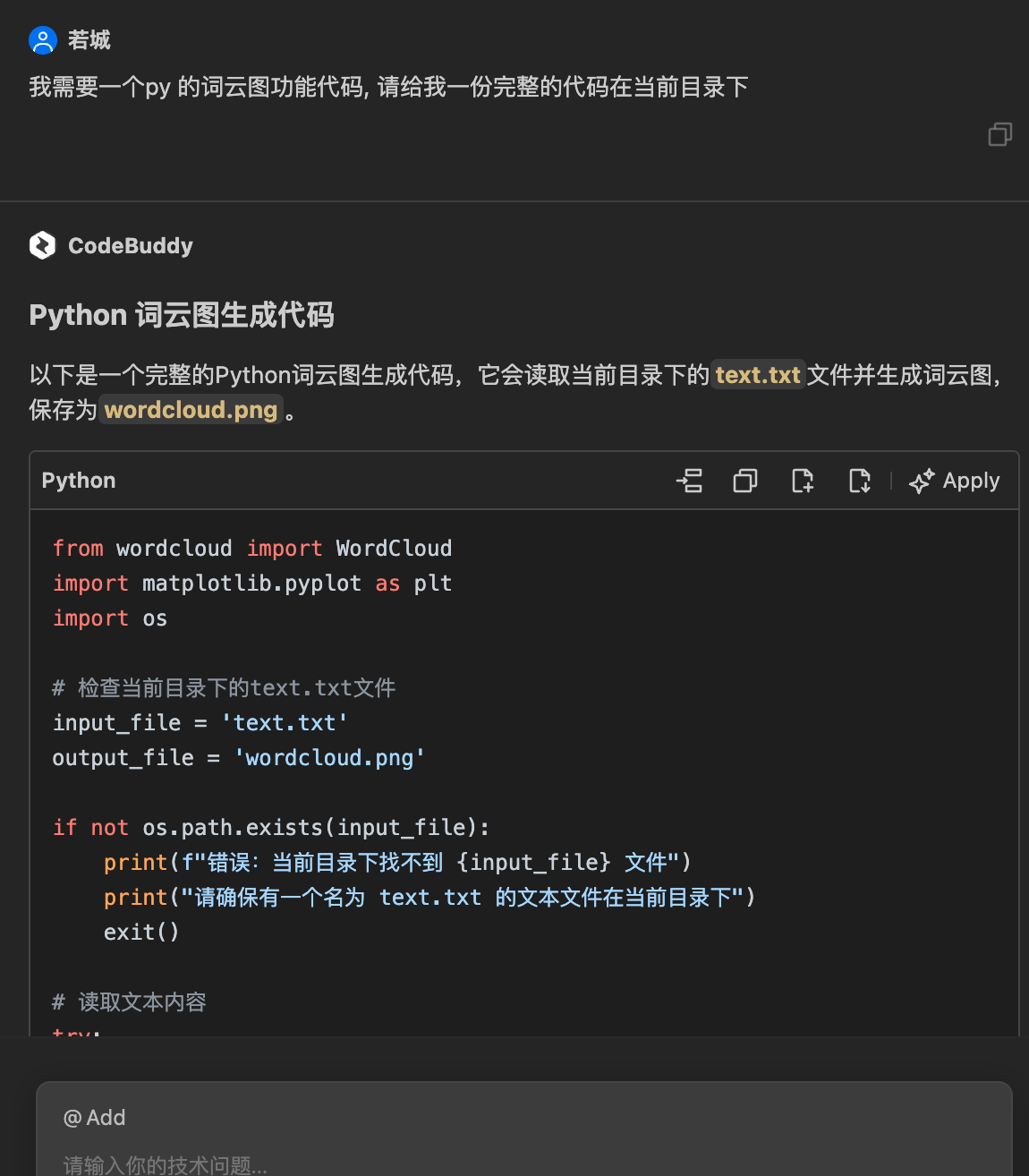Copy the user message using its copy icon
The width and height of the screenshot is (1029, 1176).
[999, 133]
